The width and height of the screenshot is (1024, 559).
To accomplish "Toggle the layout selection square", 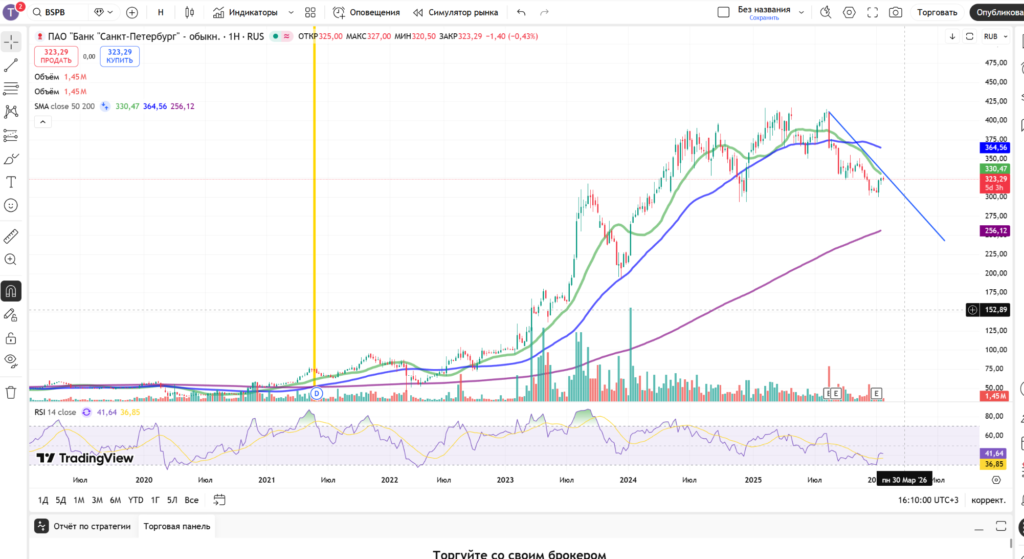I will [x=723, y=12].
